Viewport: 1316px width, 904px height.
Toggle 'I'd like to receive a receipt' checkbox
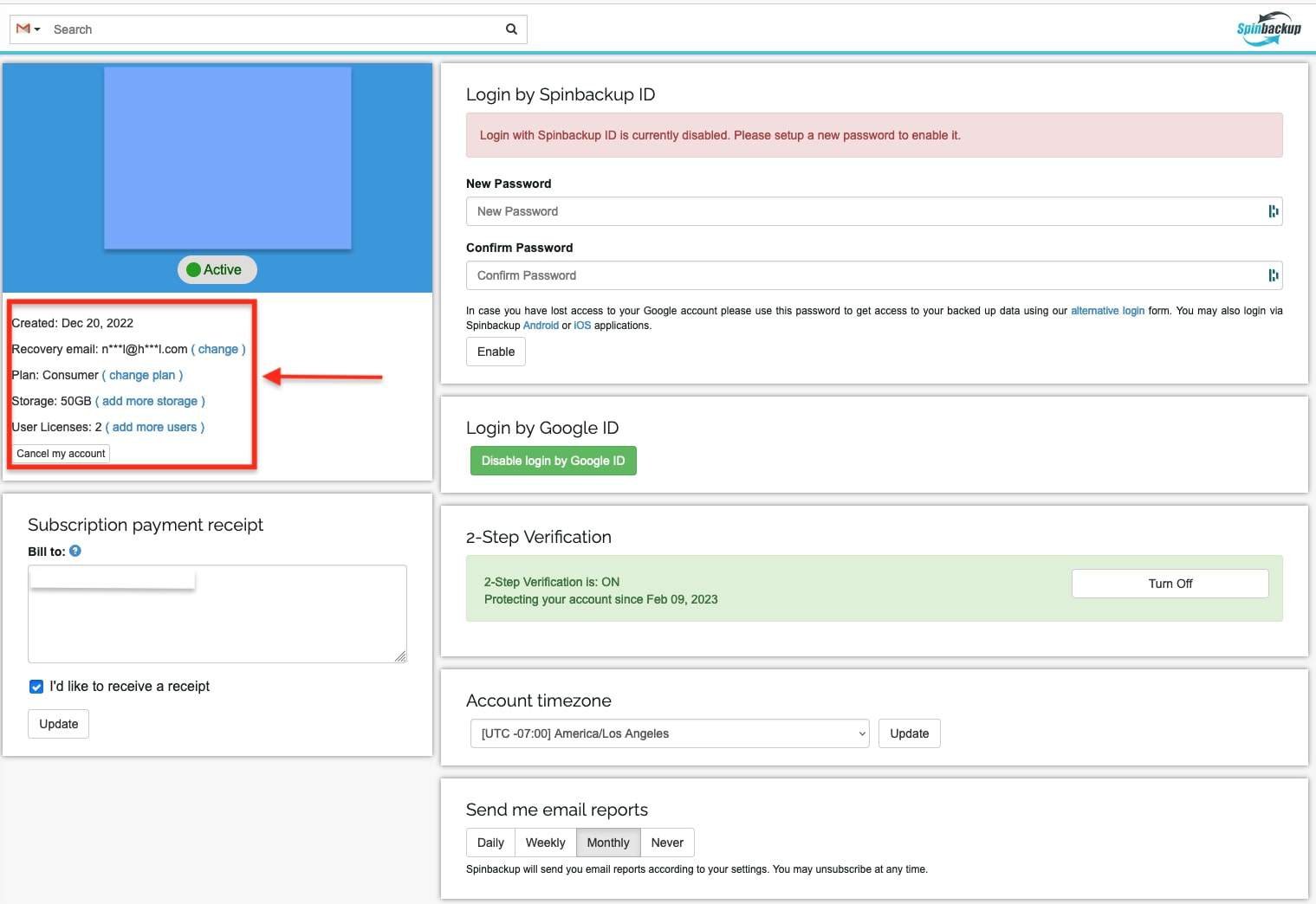pos(36,687)
